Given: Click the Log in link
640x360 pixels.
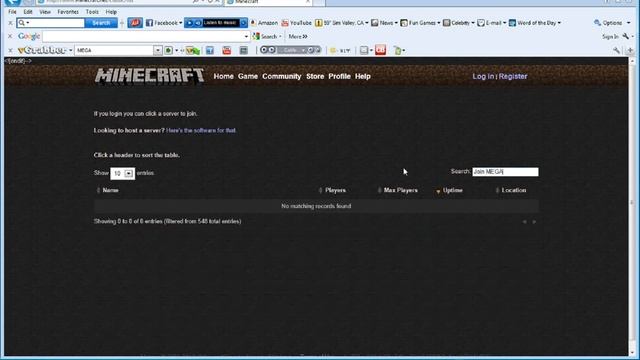Looking at the screenshot, I should 483,76.
